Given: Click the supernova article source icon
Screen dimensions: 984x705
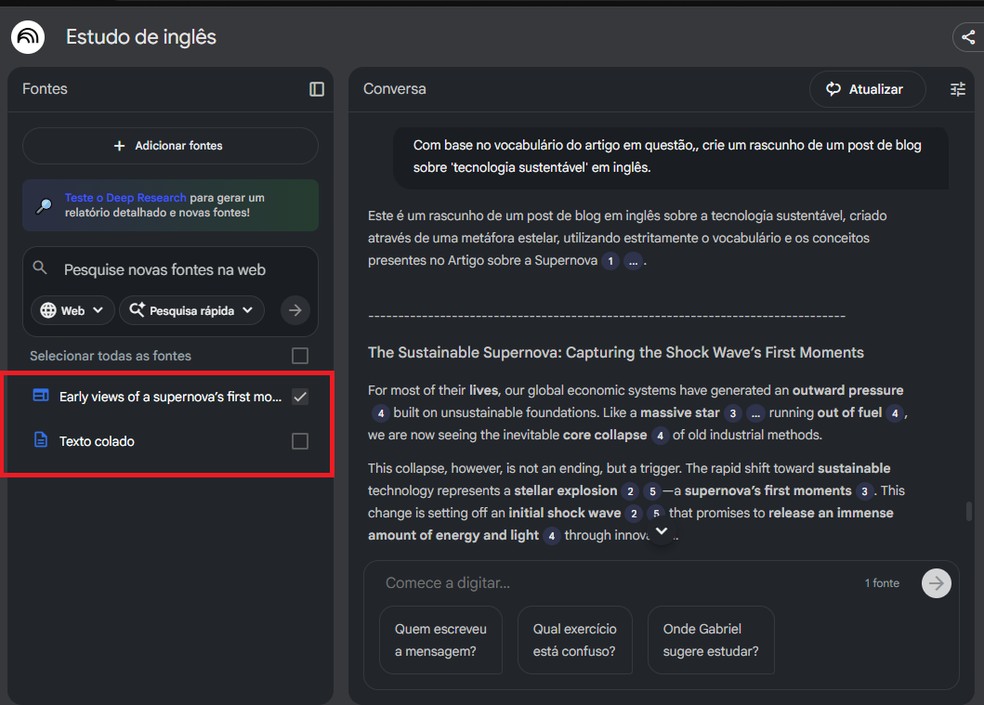Looking at the screenshot, I should coord(41,396).
